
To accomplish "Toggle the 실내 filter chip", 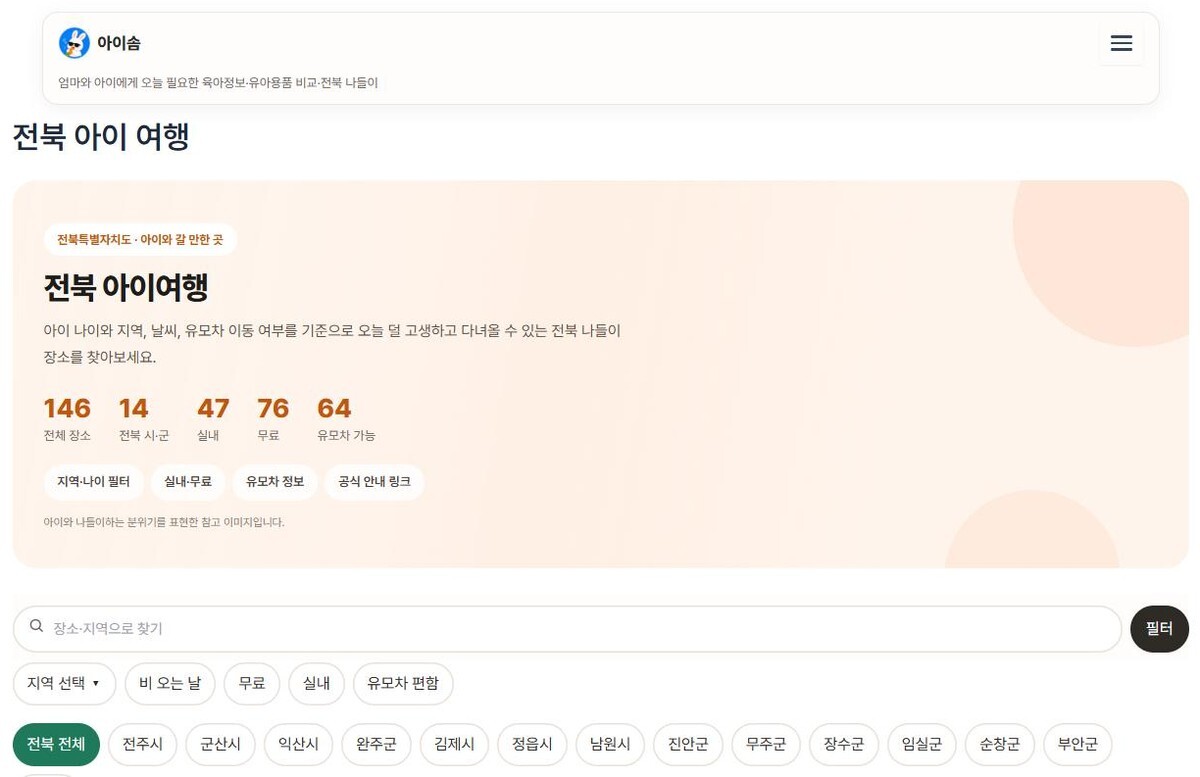I will [x=316, y=684].
